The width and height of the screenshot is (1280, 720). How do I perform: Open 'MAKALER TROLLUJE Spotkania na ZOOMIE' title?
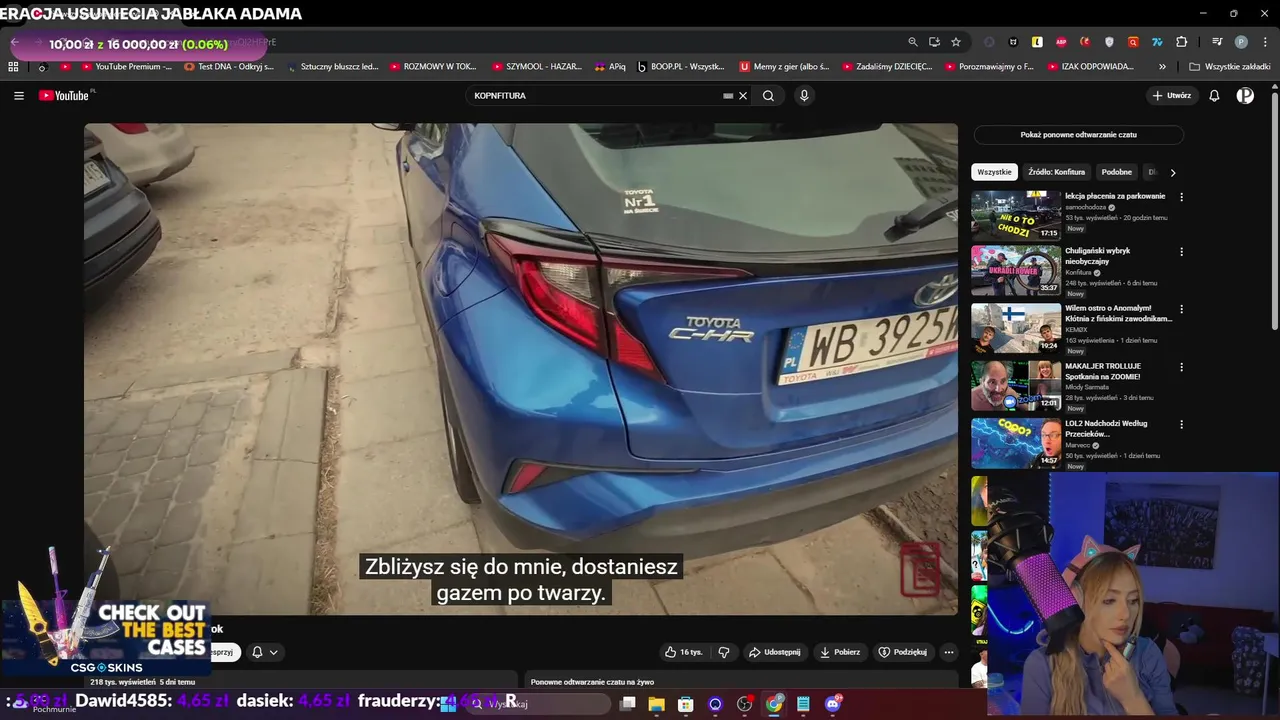(1103, 371)
